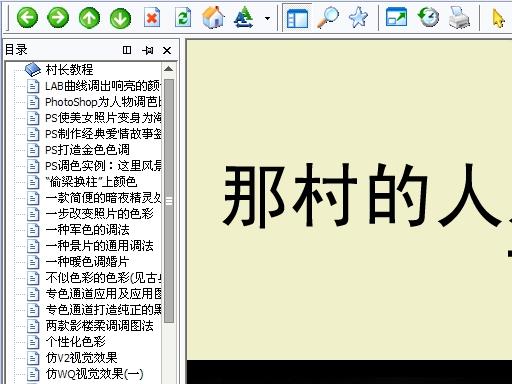Add to favorites with star icon

tap(358, 17)
